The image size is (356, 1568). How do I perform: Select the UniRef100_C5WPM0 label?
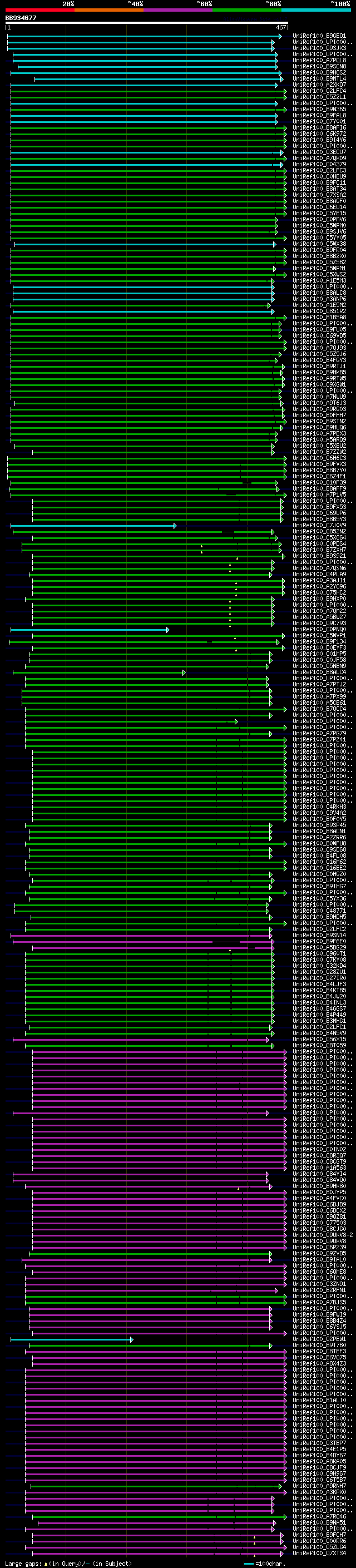click(x=319, y=226)
